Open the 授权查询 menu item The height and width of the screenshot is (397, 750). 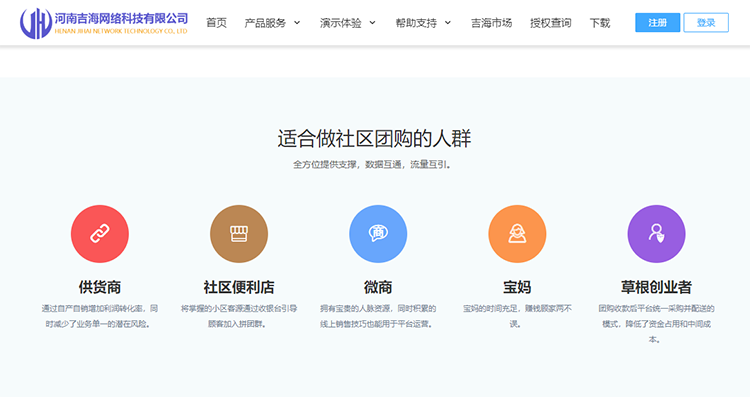pyautogui.click(x=551, y=22)
